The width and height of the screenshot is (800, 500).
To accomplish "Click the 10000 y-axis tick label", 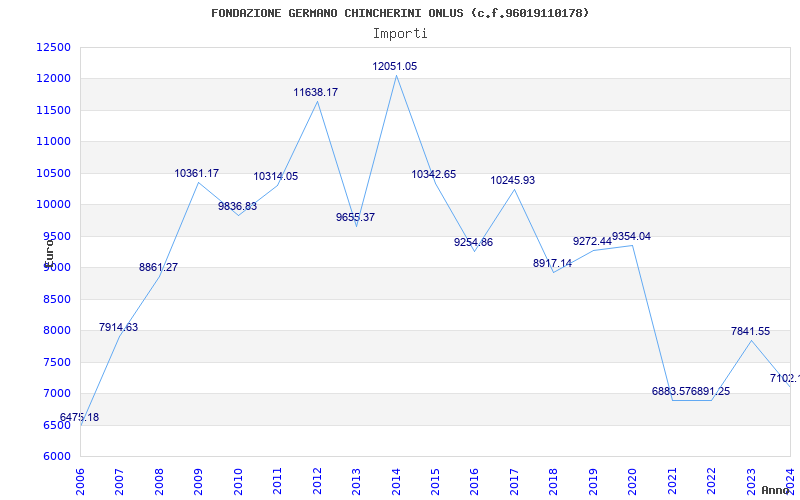I will (x=54, y=205).
